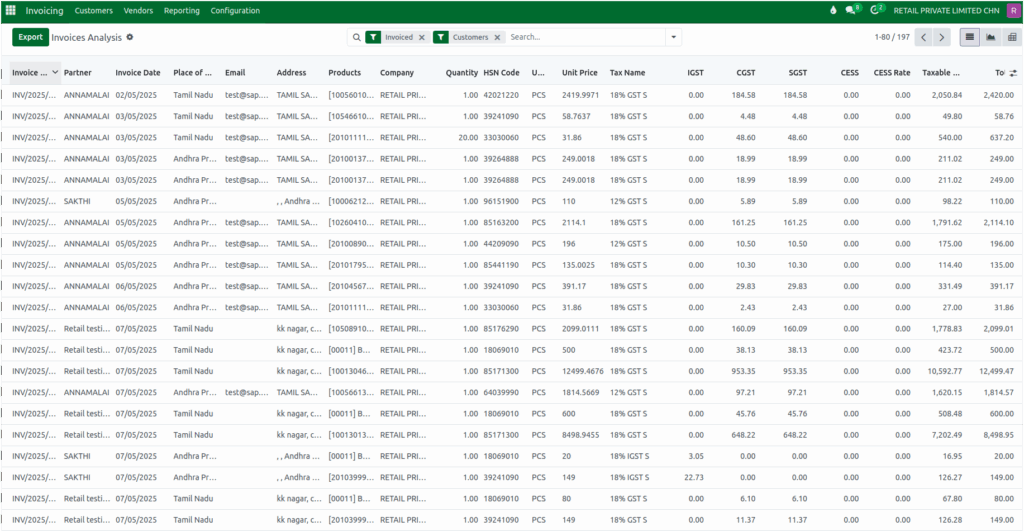Sort by Partner column header

78,72
